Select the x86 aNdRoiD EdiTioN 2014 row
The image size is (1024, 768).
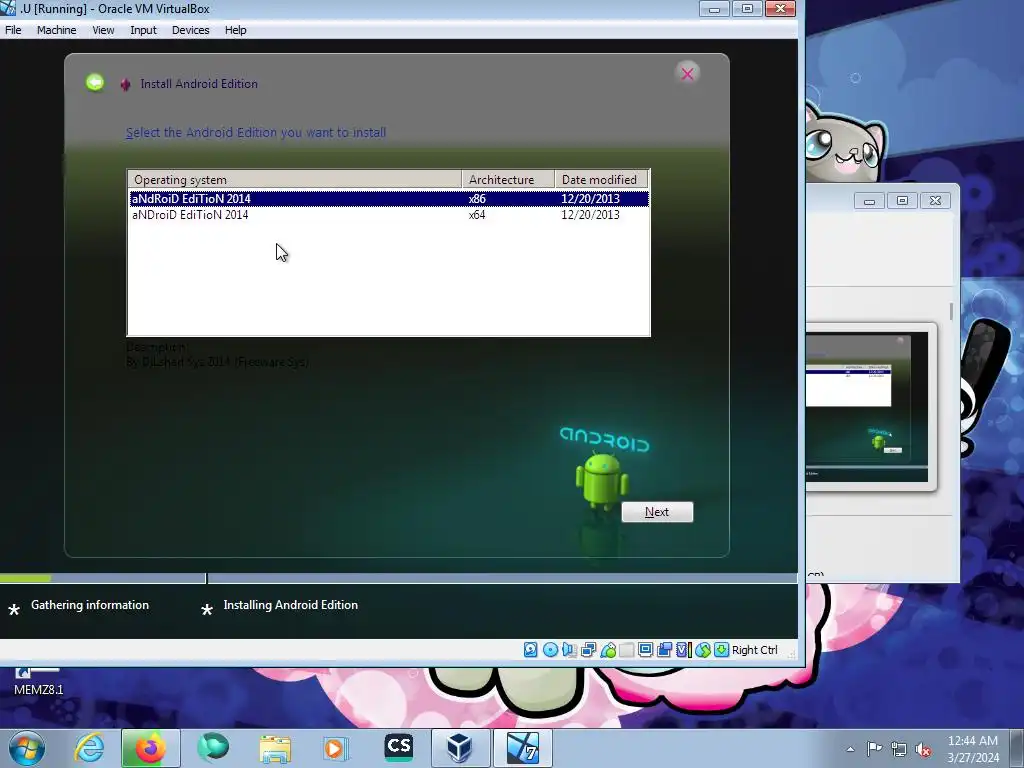[389, 199]
